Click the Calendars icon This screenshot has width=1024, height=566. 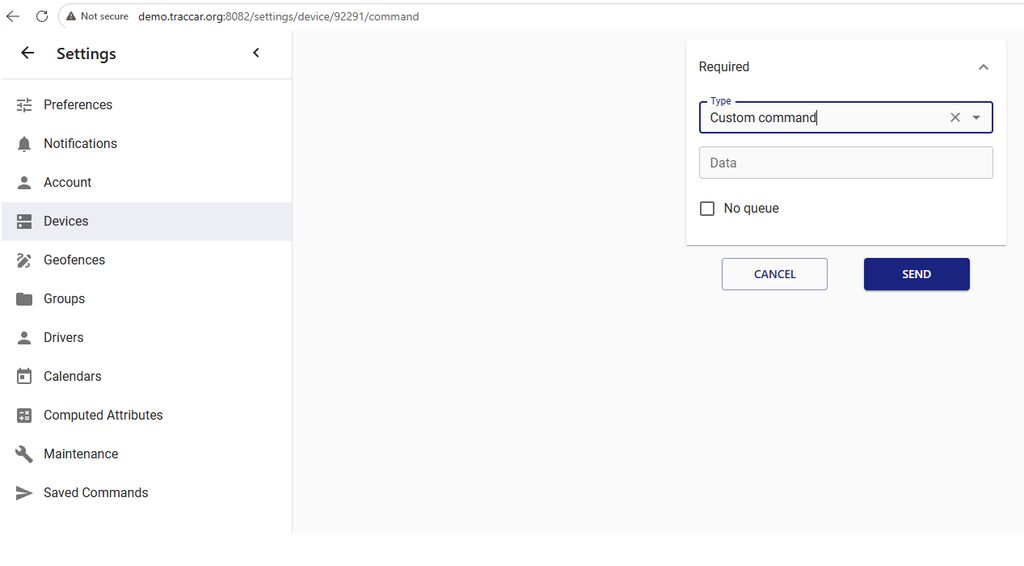[x=24, y=377]
